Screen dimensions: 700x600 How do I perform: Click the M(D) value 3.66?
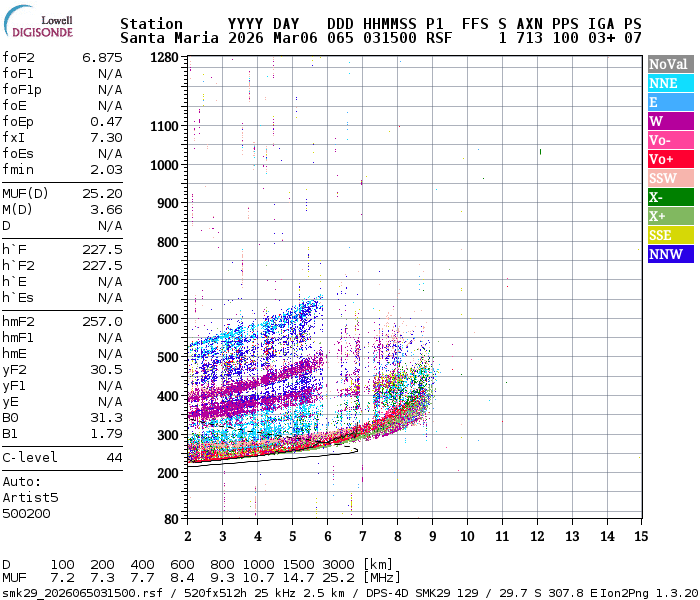pos(106,209)
